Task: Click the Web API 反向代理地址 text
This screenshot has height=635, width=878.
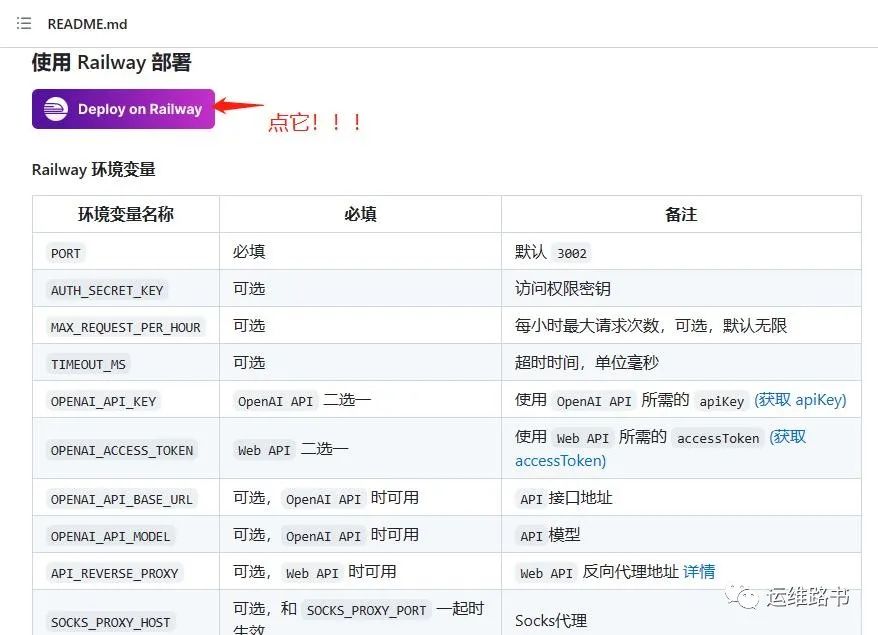Action: coord(597,572)
